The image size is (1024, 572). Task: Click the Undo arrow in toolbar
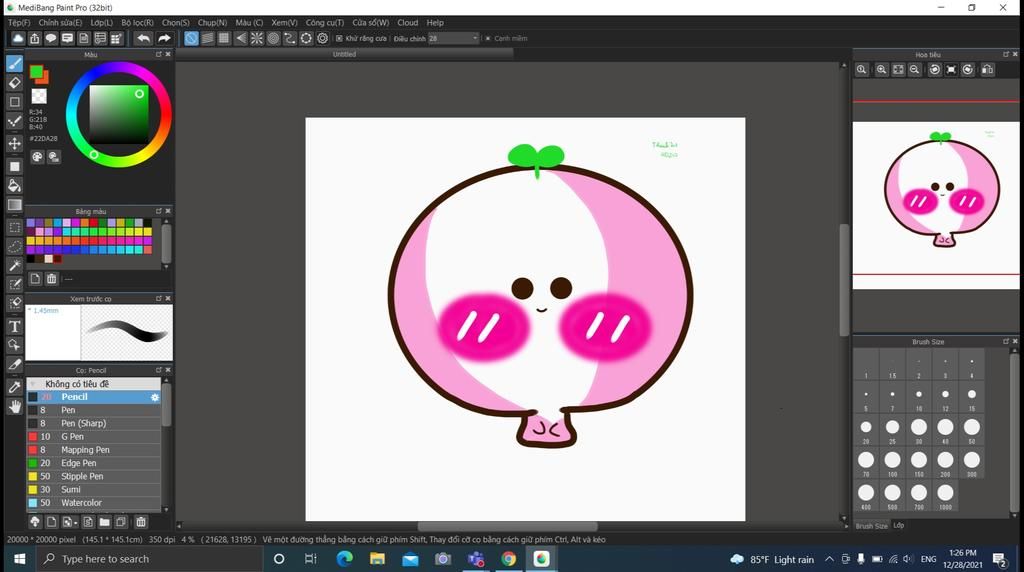[x=143, y=38]
